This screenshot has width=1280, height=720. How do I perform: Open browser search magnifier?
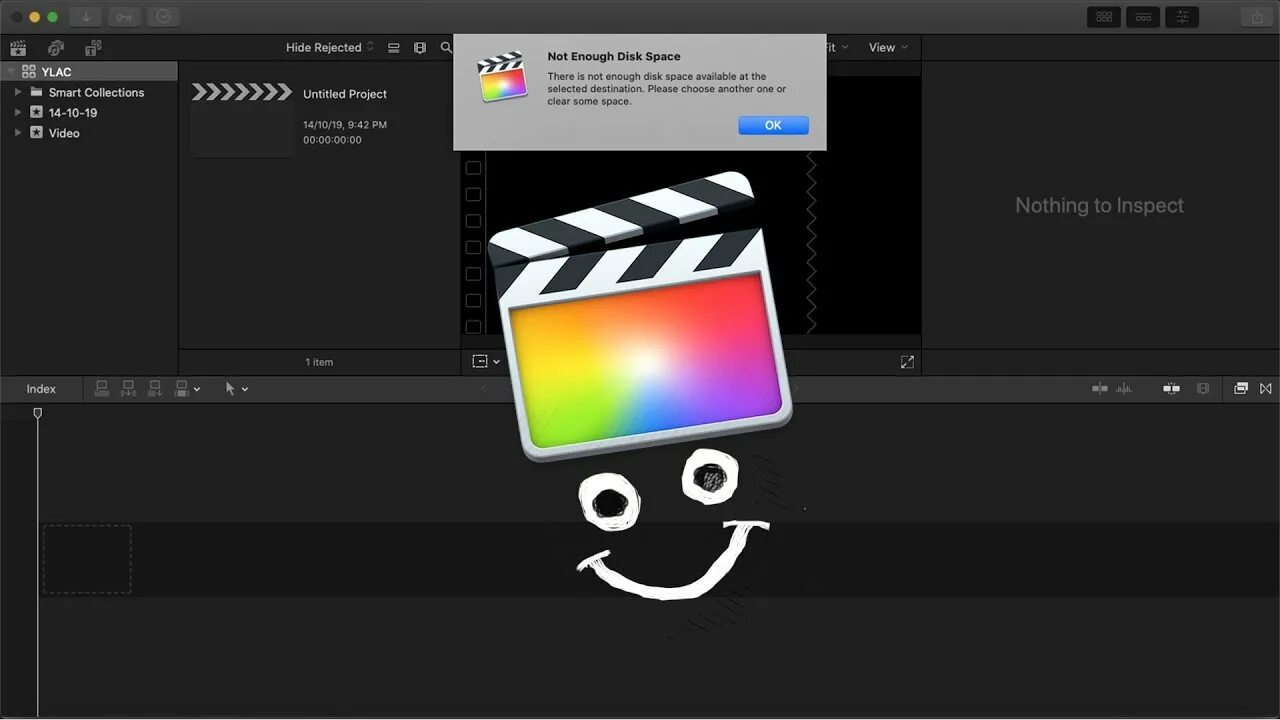[x=446, y=47]
